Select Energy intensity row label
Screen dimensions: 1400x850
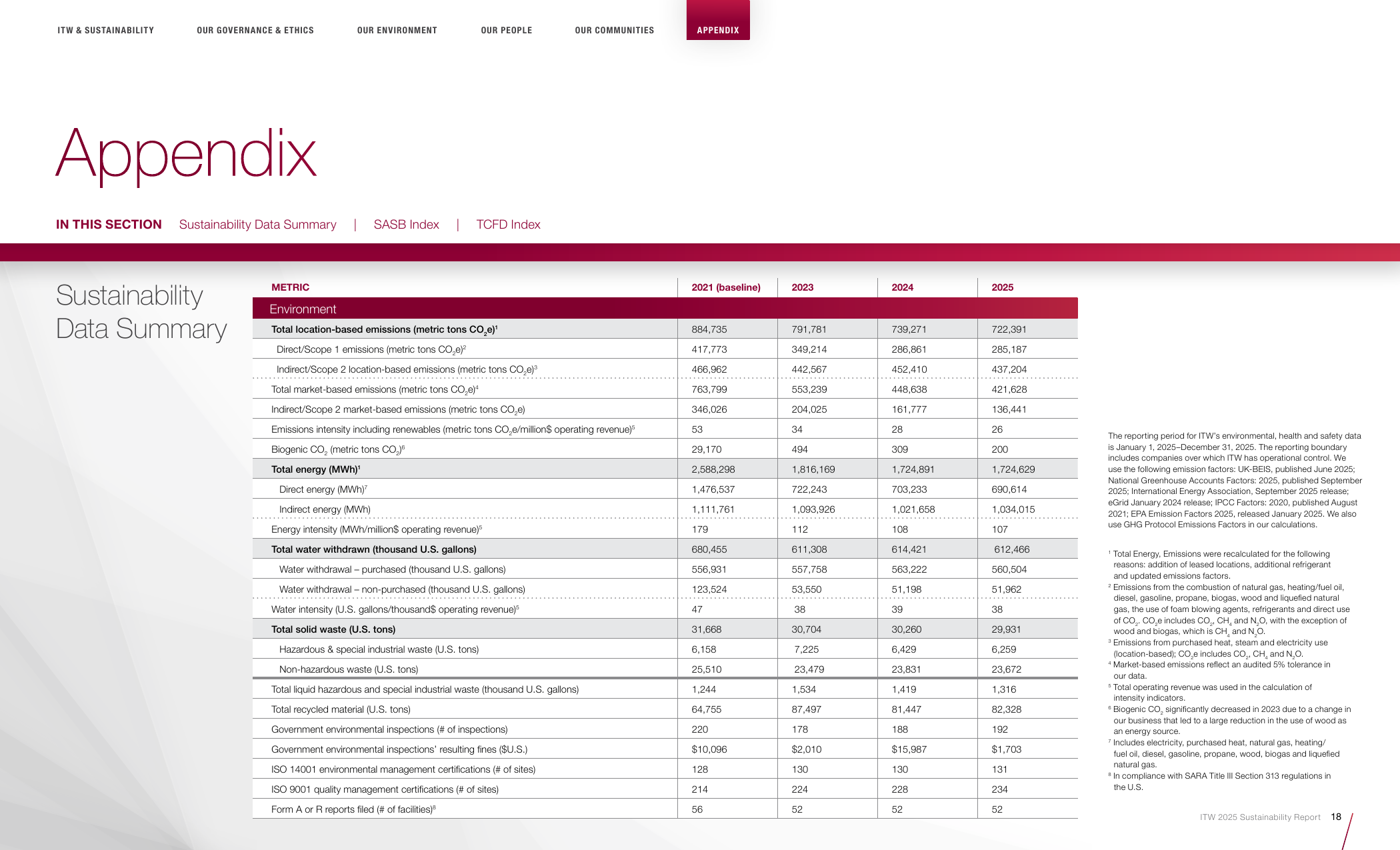tap(377, 529)
